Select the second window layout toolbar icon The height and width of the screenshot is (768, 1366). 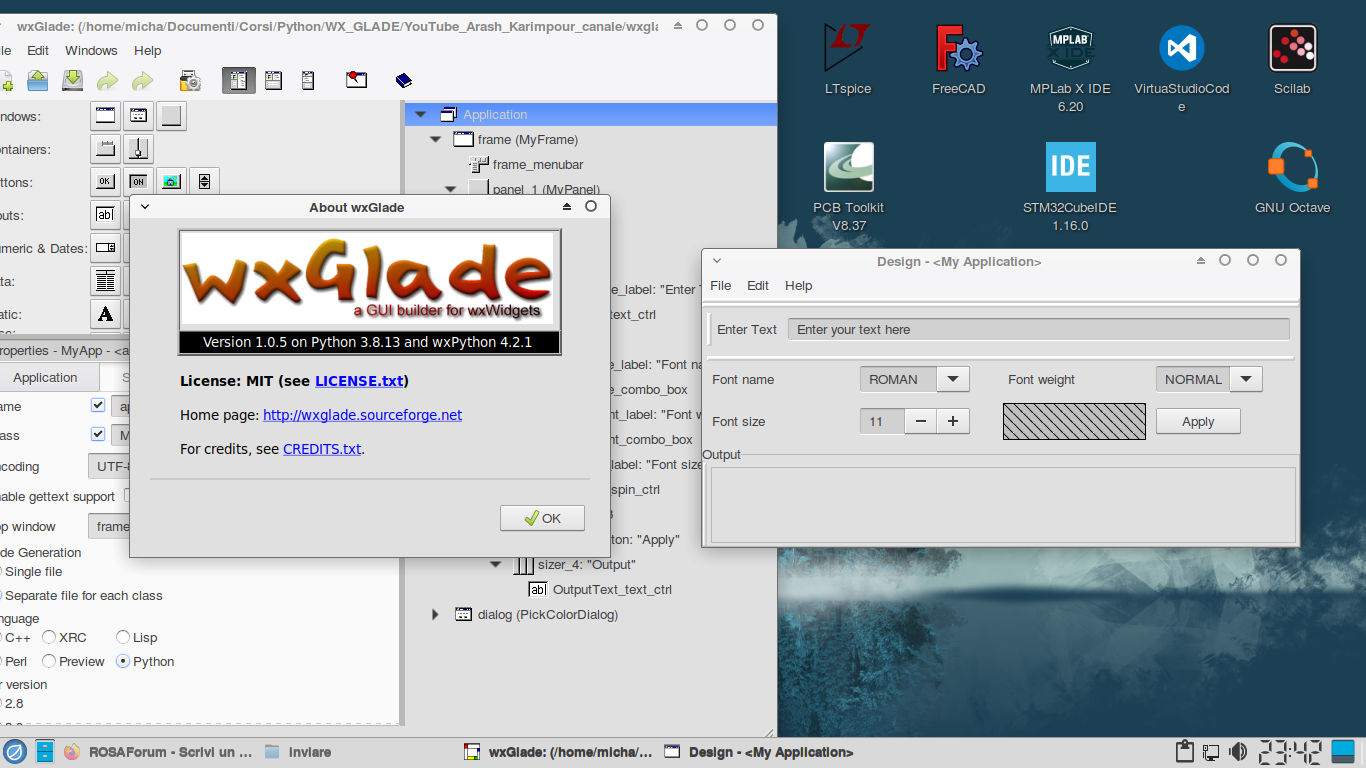click(273, 81)
